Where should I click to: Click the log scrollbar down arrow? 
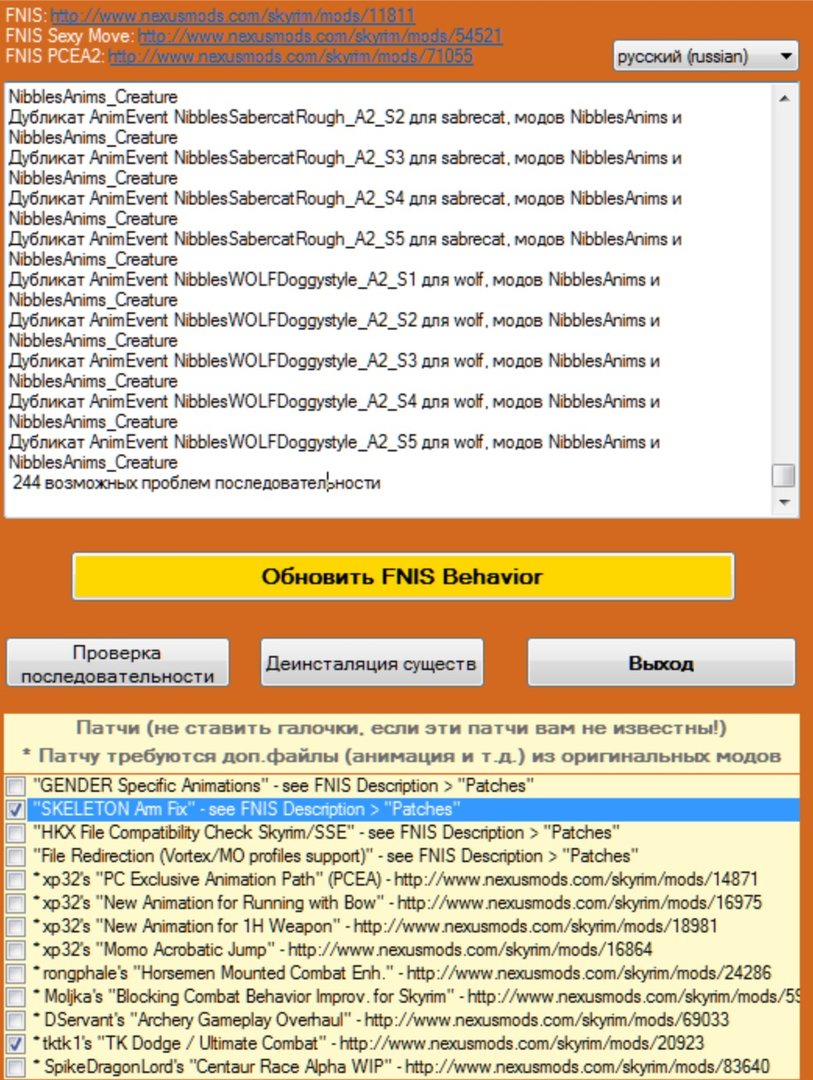point(784,501)
